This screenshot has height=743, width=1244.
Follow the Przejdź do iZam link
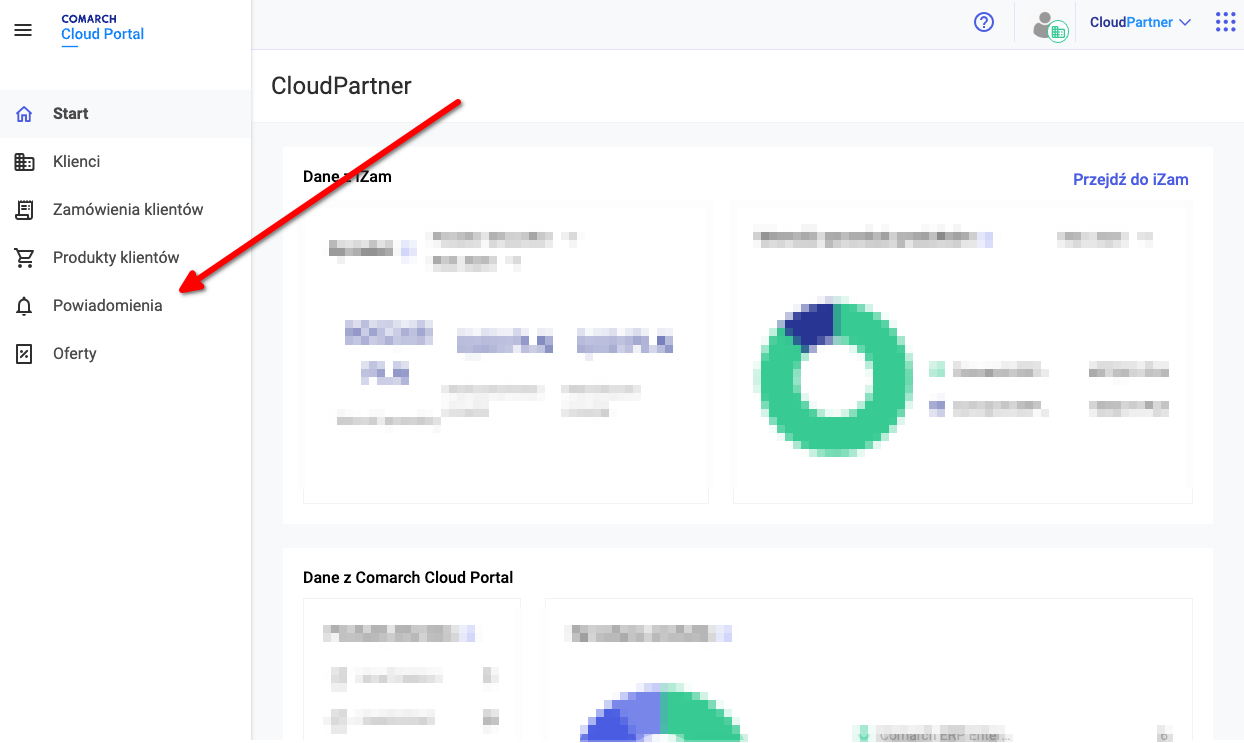coord(1130,180)
